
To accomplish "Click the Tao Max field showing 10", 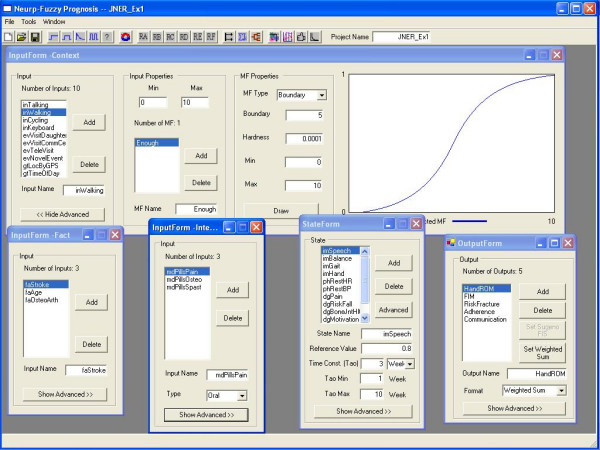I will point(372,395).
